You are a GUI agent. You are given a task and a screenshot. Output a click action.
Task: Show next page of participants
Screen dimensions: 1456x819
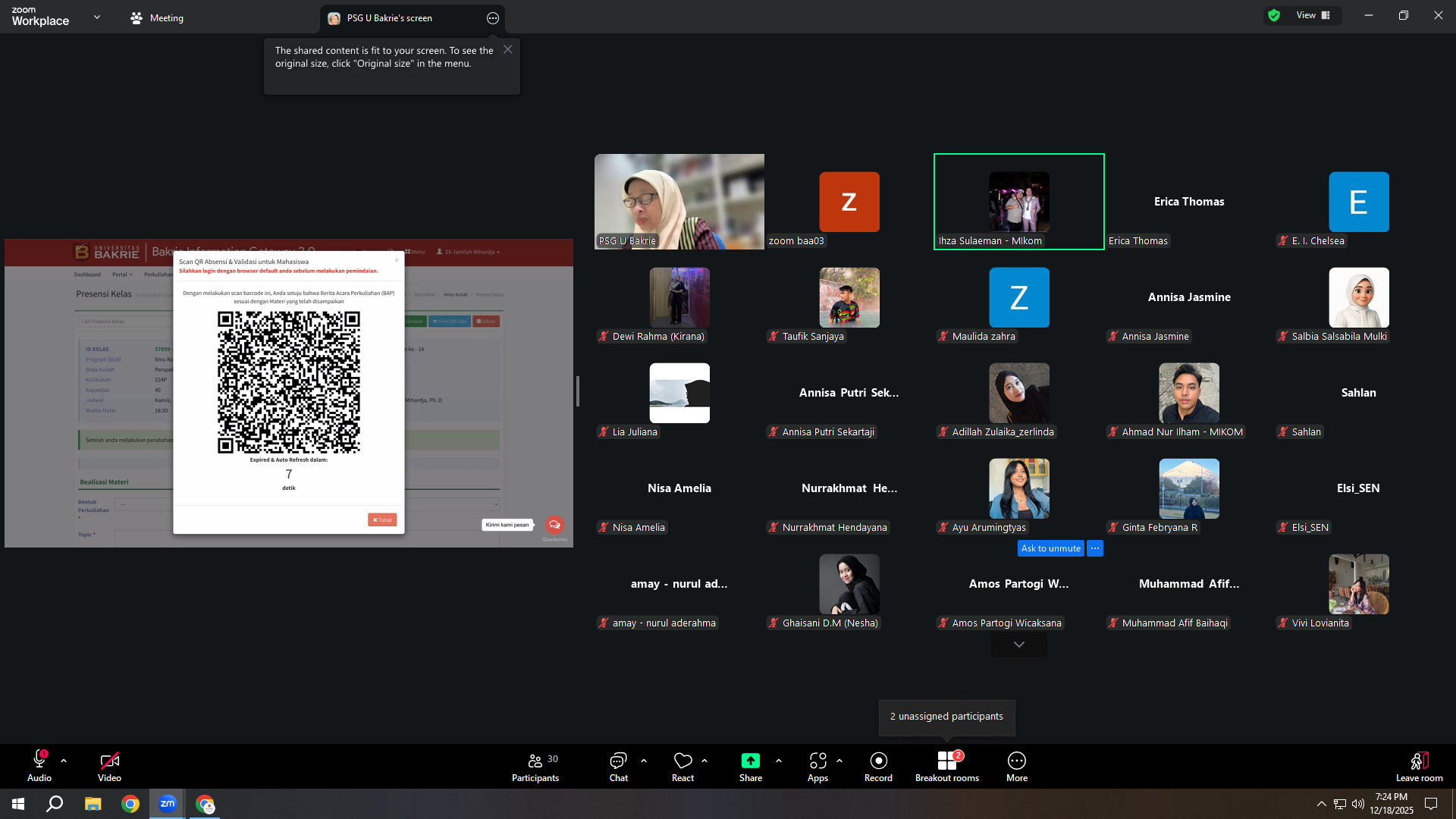click(x=1019, y=645)
